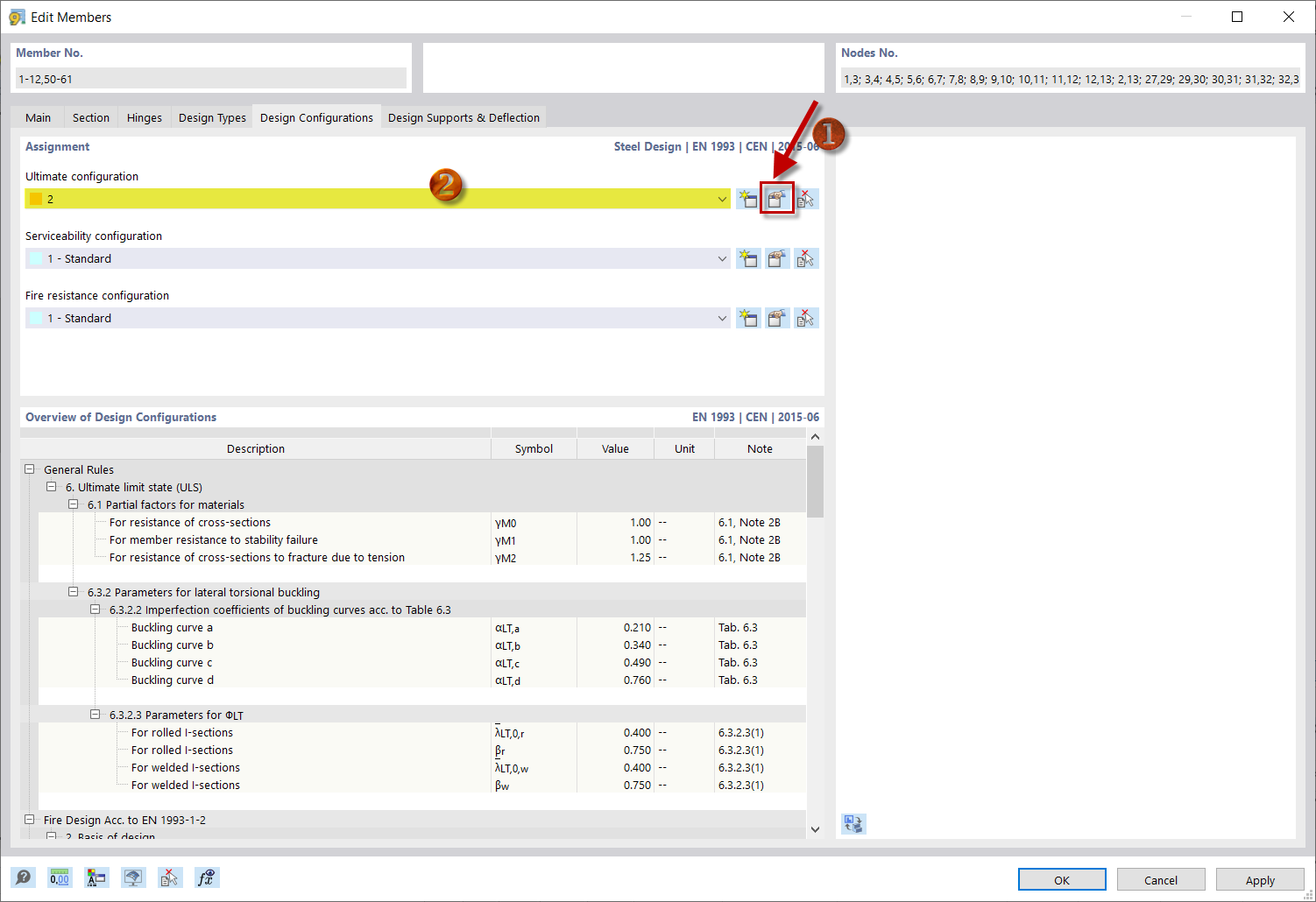Select the fx formula eye tool
The width and height of the screenshot is (1316, 902).
click(x=207, y=877)
